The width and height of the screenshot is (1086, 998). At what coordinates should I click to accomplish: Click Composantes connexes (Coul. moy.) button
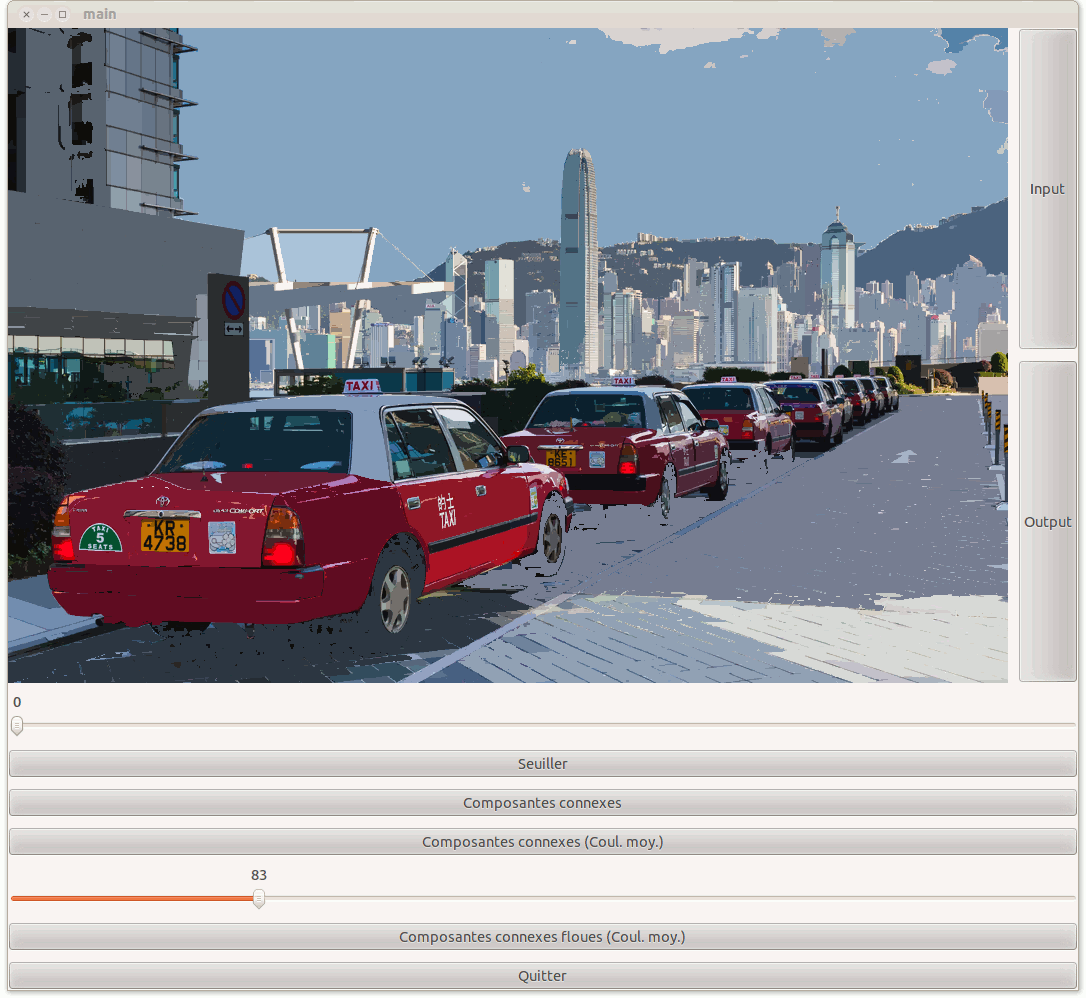coord(542,842)
